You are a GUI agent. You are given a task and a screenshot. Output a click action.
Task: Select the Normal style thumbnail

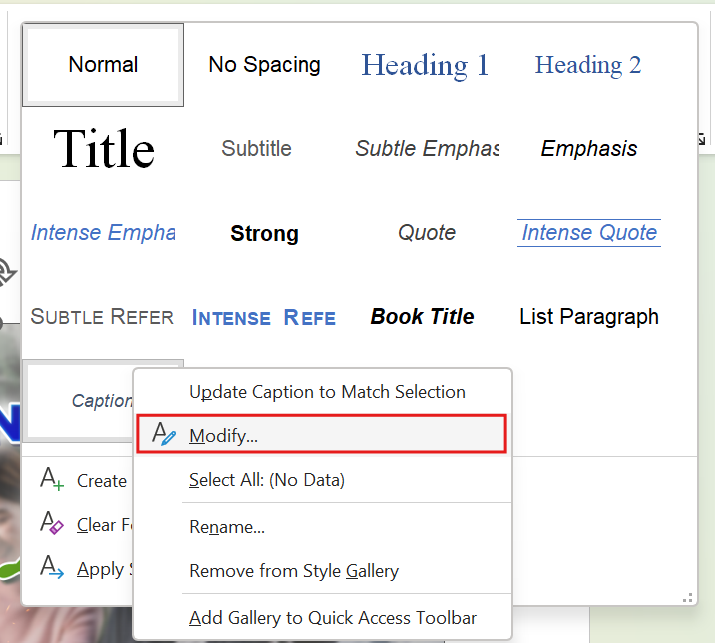[103, 65]
